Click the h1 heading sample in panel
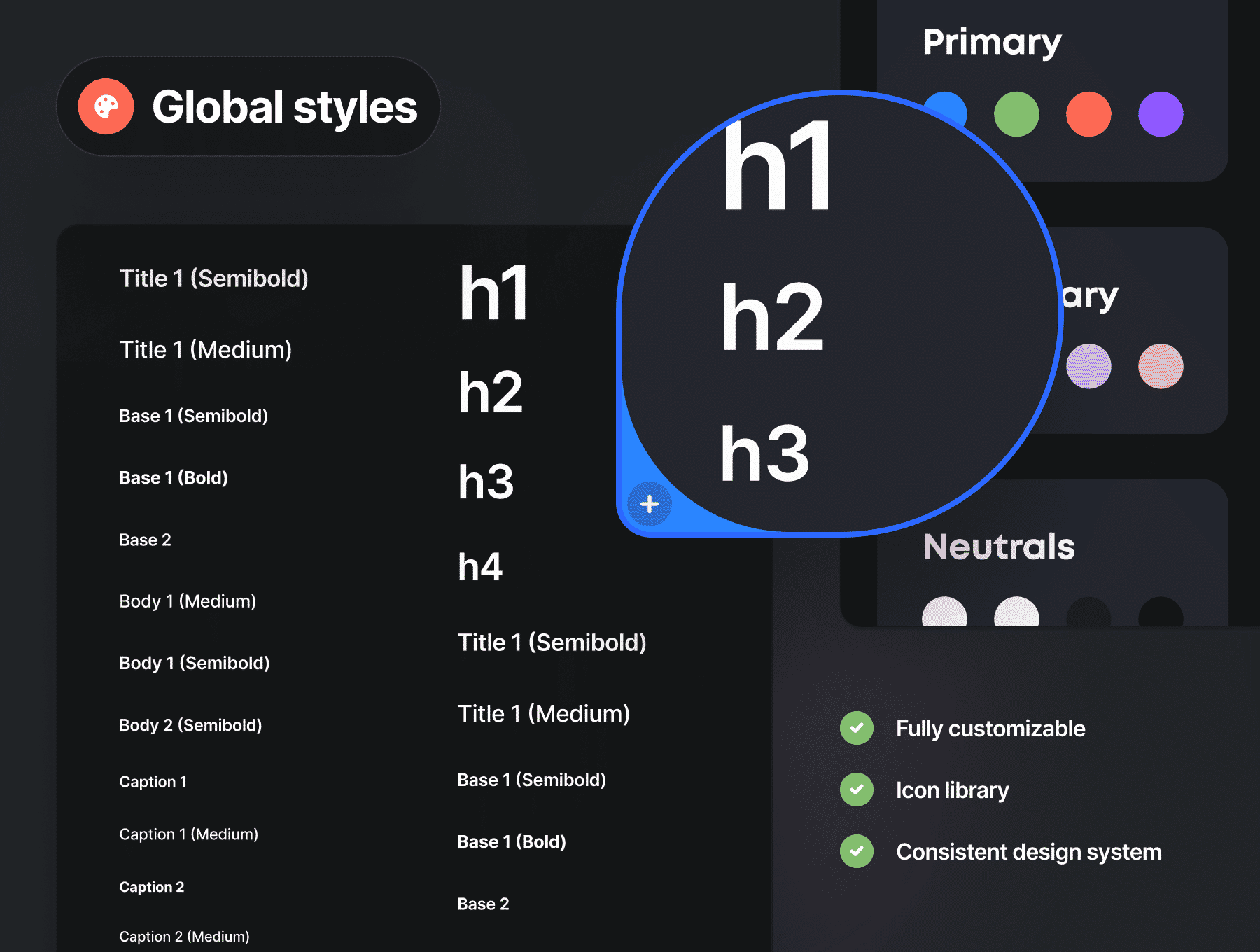Viewport: 1260px width, 952px height. click(x=493, y=293)
